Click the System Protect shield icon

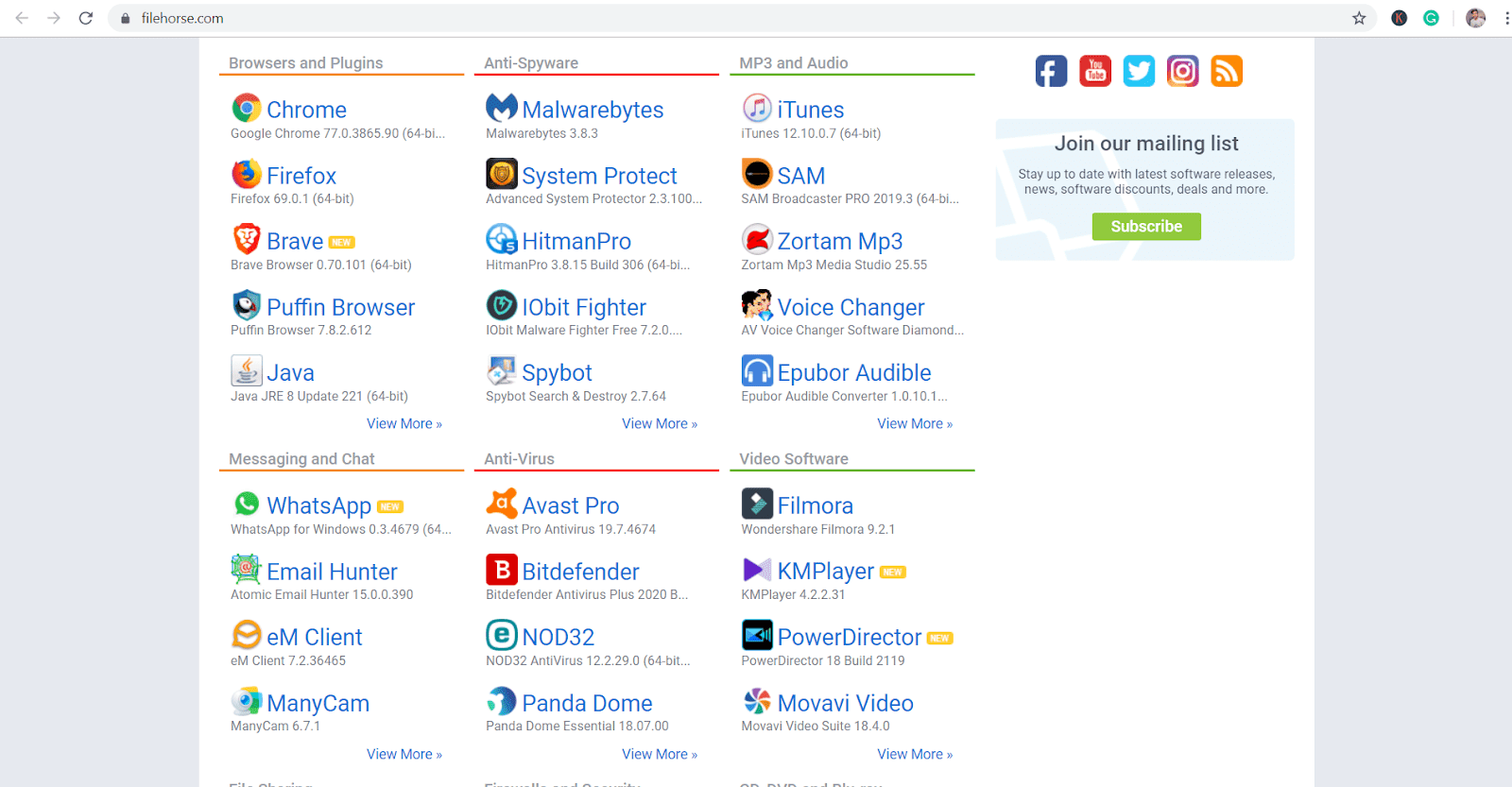502,174
